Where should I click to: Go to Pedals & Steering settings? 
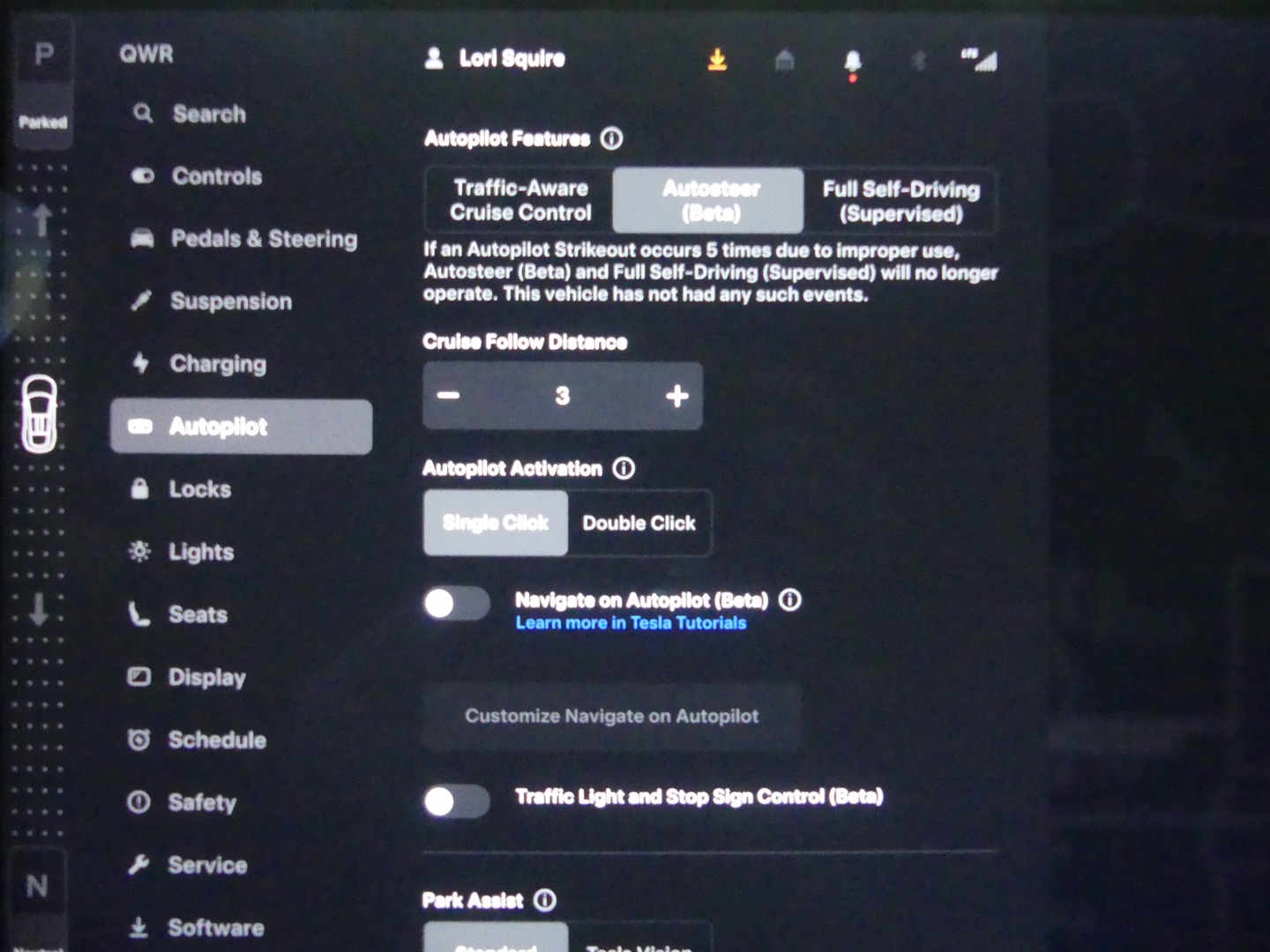point(263,239)
